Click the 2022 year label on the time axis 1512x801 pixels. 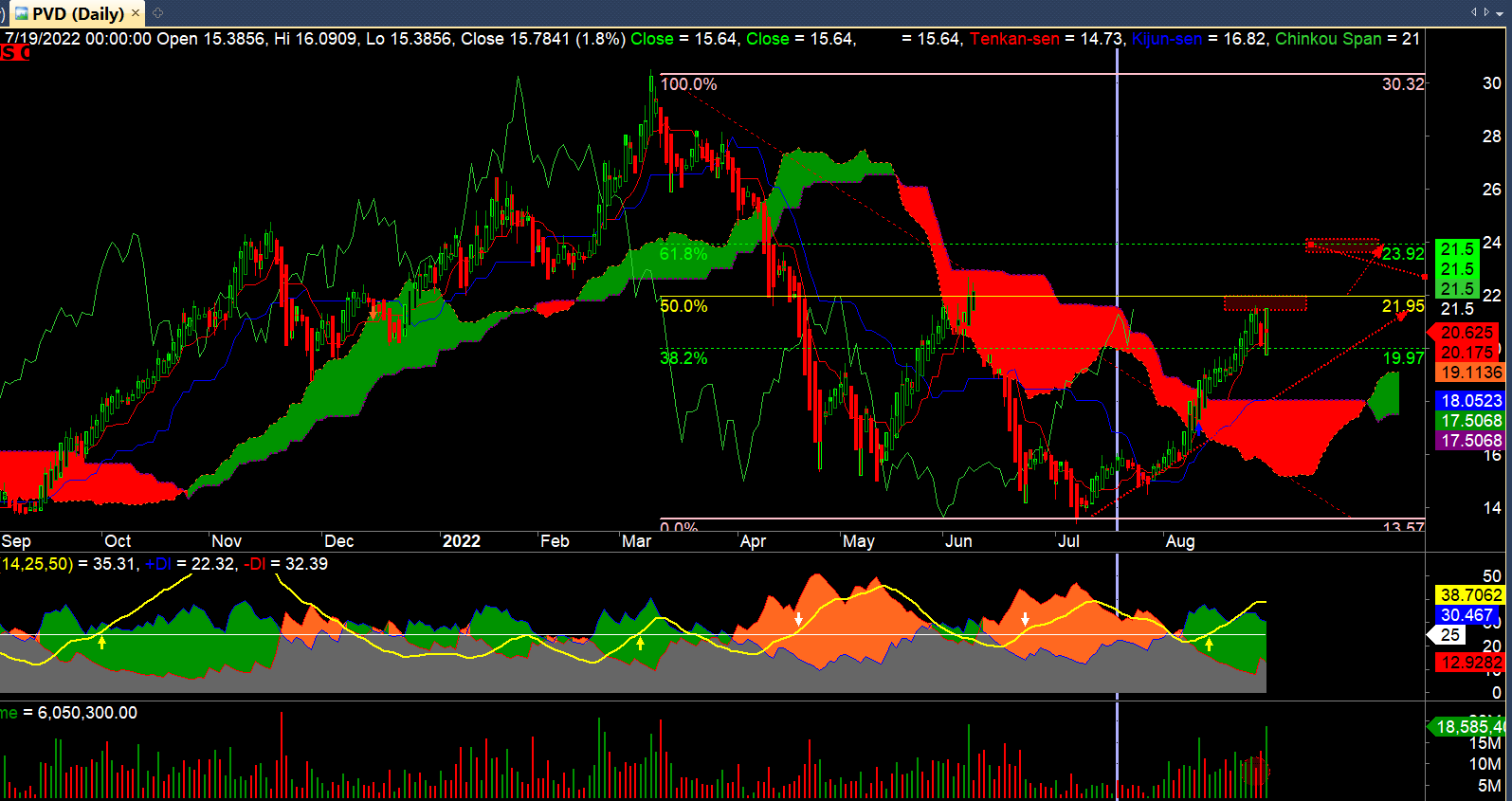pos(462,541)
